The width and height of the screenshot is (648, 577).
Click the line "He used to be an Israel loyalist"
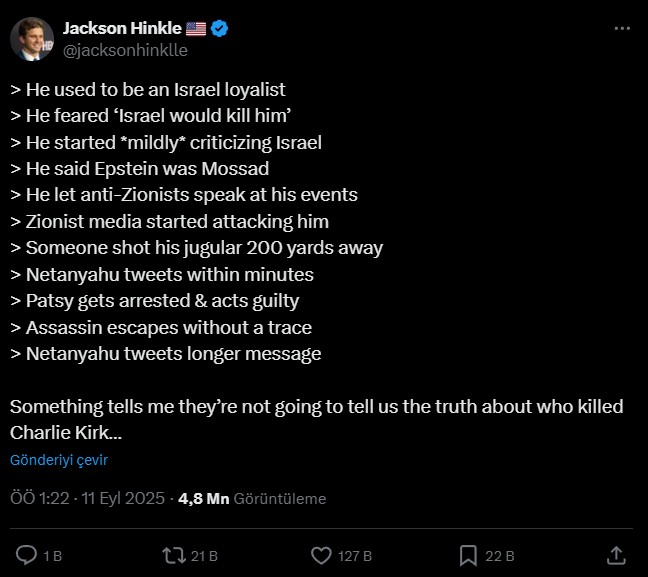coord(148,90)
